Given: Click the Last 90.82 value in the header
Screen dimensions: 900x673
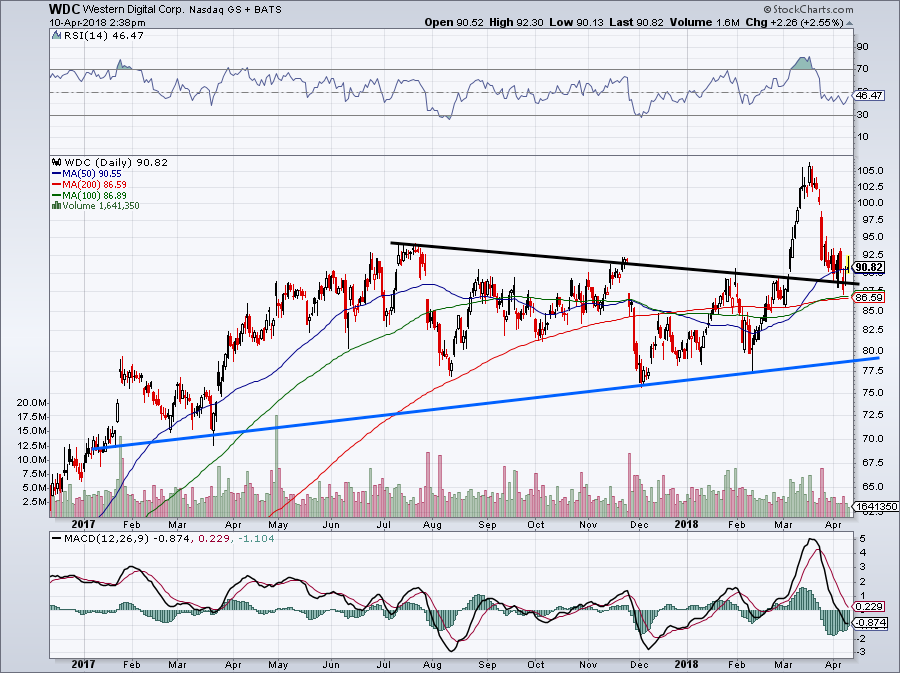Looking at the screenshot, I should click(637, 22).
